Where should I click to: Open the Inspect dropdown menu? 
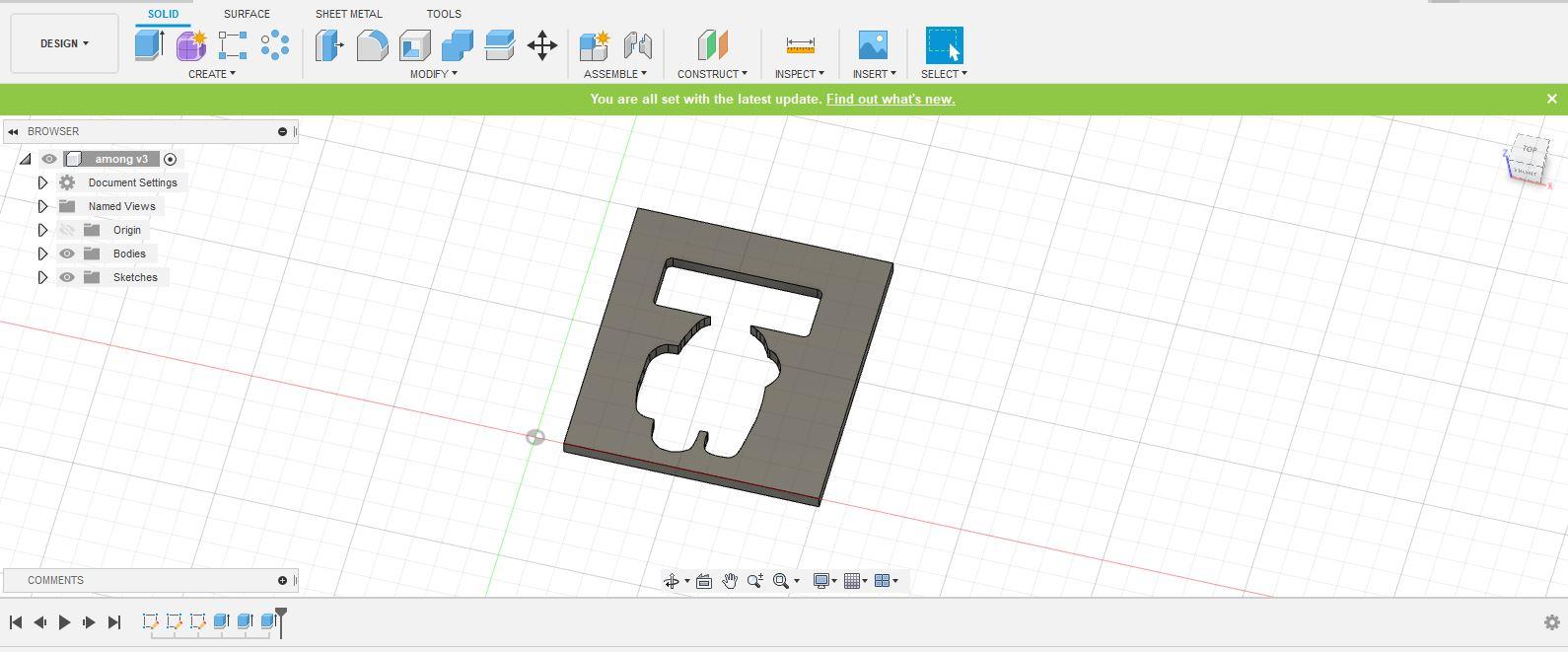click(x=799, y=74)
